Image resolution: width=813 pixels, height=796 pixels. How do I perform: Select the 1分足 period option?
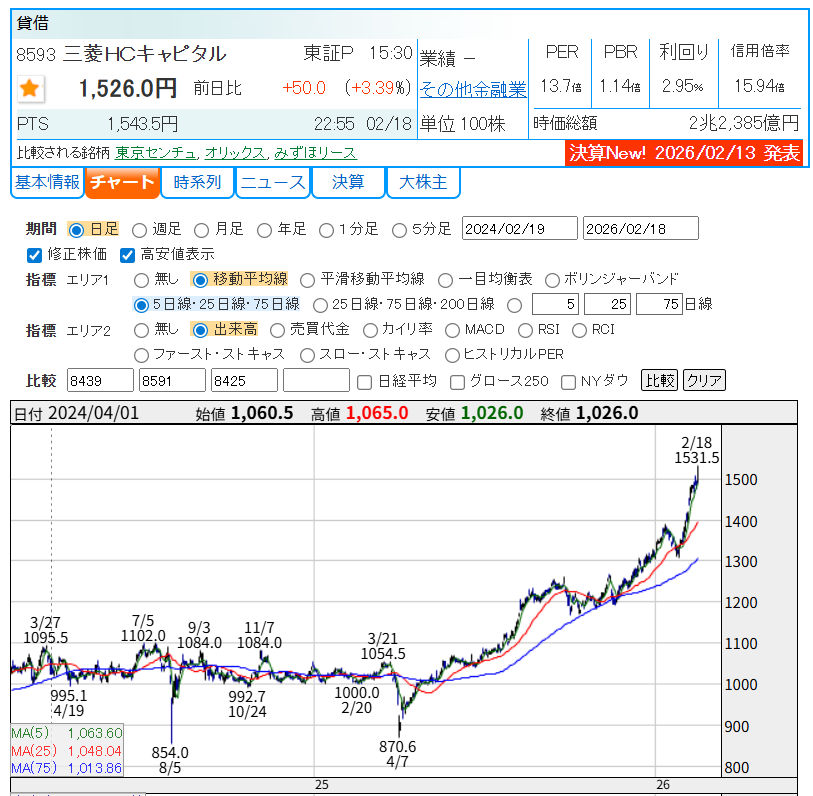click(x=326, y=228)
